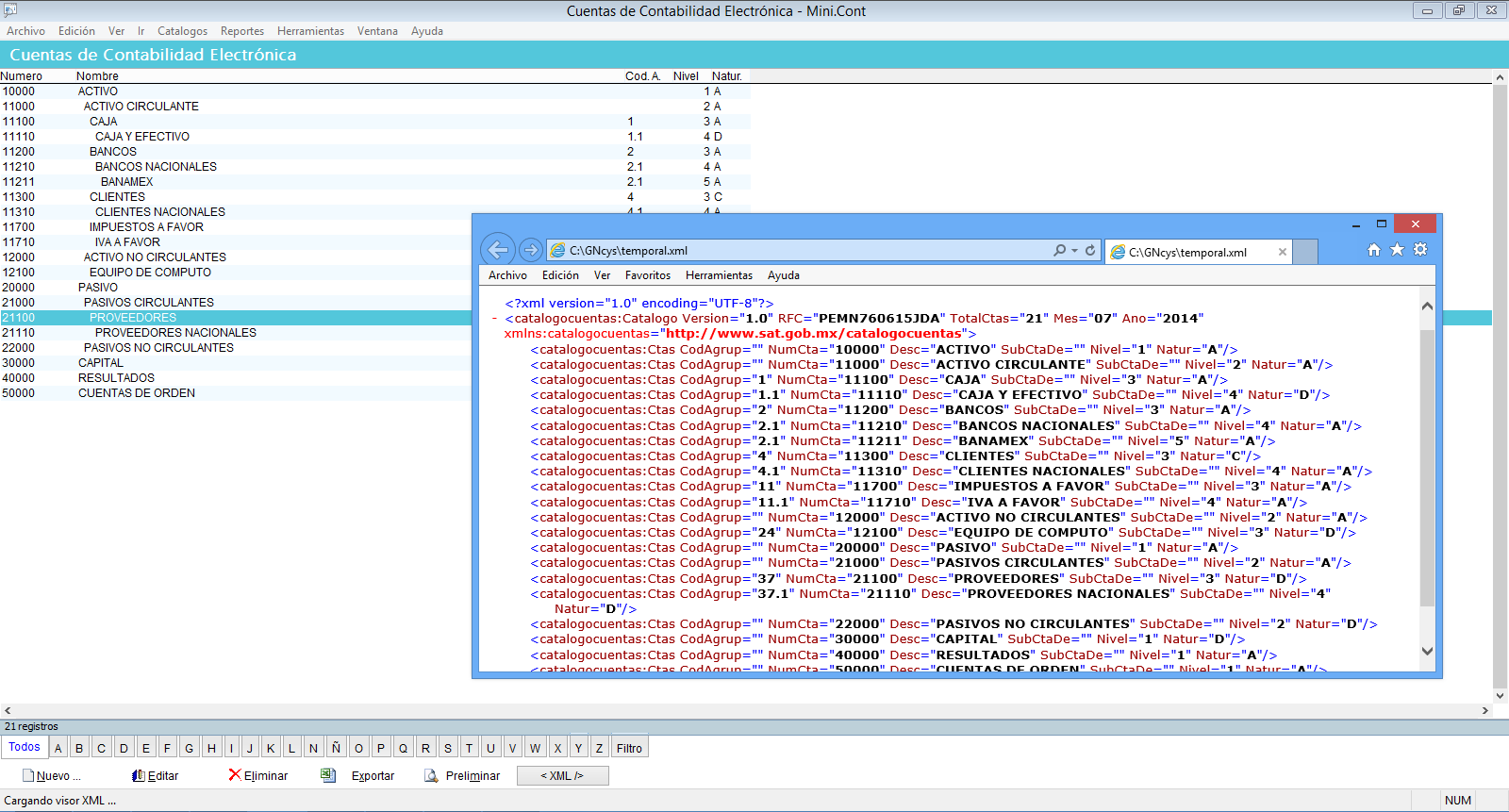The image size is (1509, 812).
Task: Click the browser favorites star icon
Action: pos(1397,250)
